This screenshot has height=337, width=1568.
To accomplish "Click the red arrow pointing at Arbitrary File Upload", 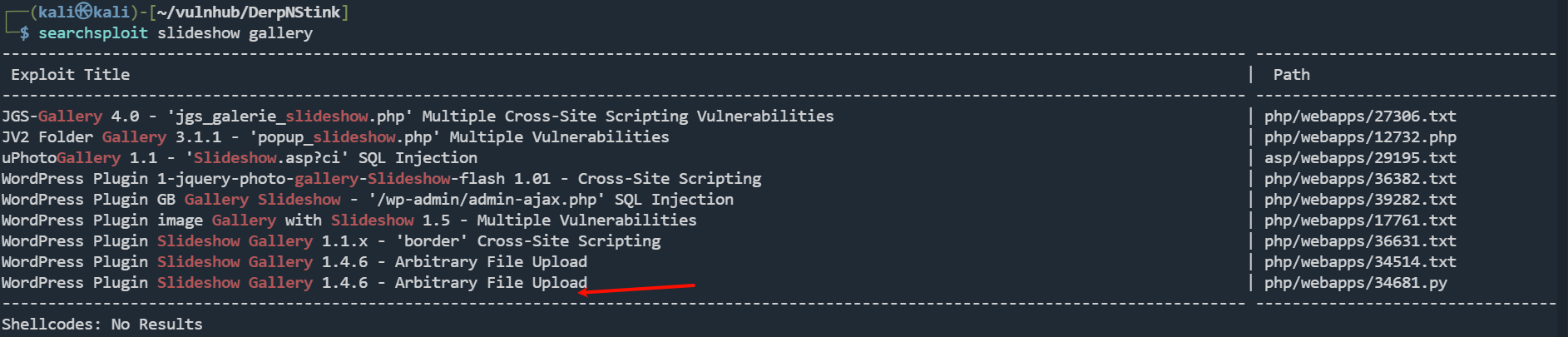I will point(636,289).
